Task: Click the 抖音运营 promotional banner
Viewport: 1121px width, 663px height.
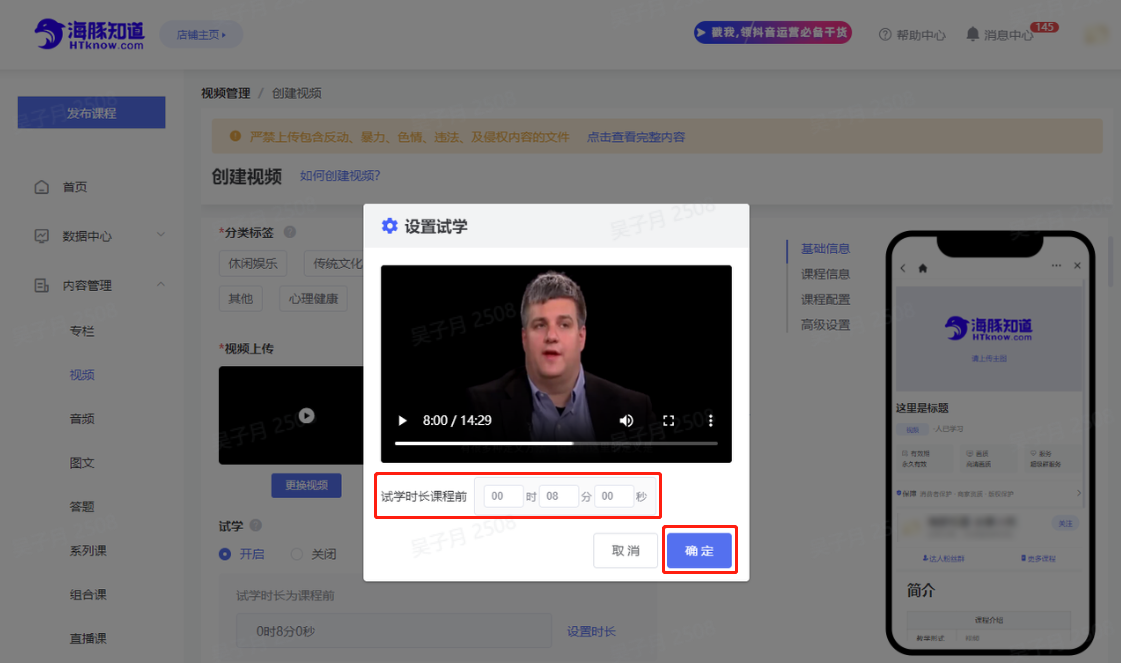Action: click(772, 32)
